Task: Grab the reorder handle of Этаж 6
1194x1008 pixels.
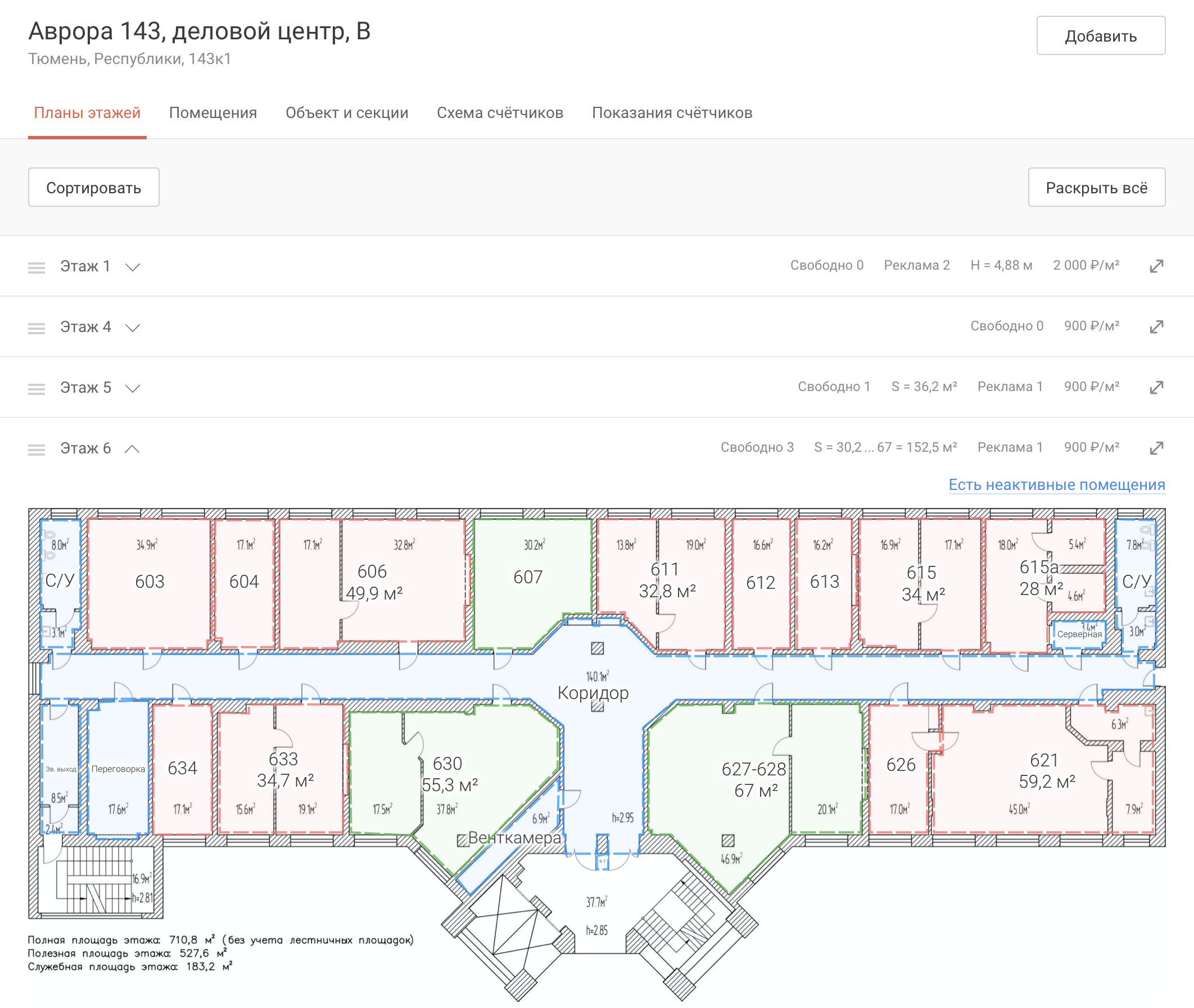Action: click(x=37, y=449)
